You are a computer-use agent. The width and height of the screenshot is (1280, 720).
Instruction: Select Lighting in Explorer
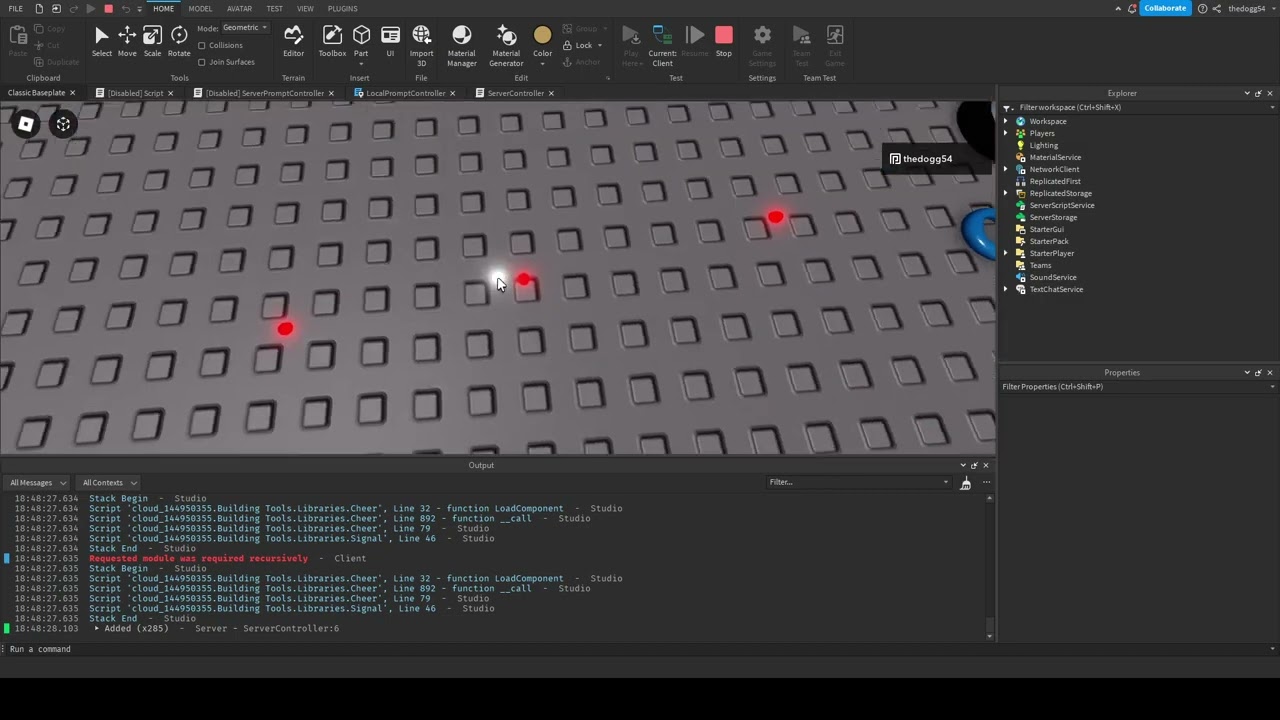click(x=1043, y=146)
